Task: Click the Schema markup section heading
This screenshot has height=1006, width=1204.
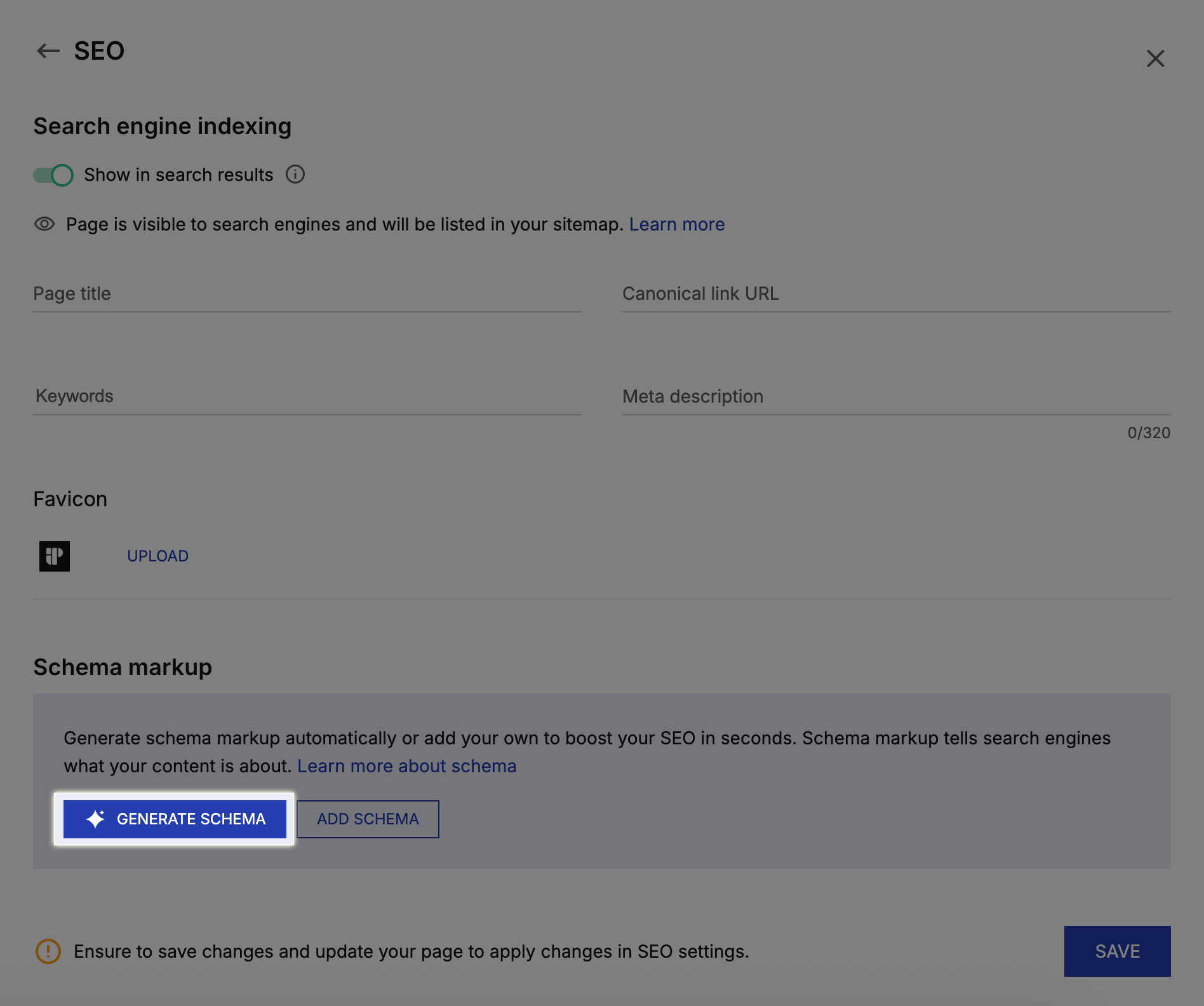Action: [123, 667]
